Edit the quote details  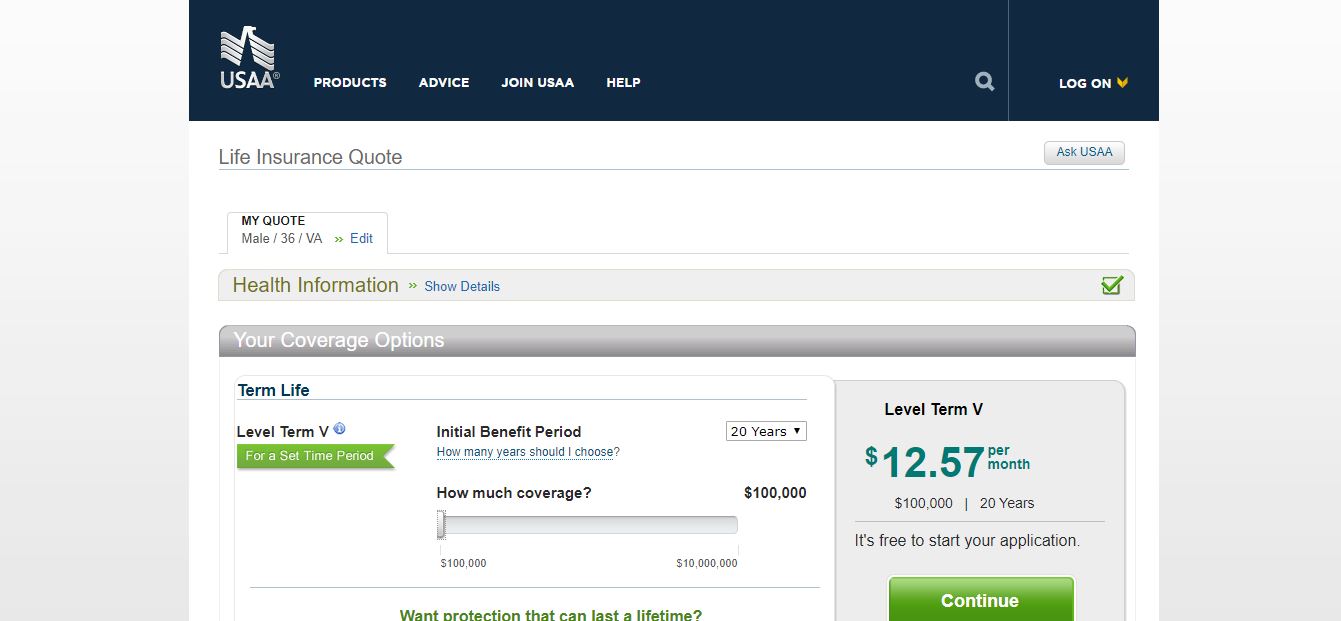[360, 238]
